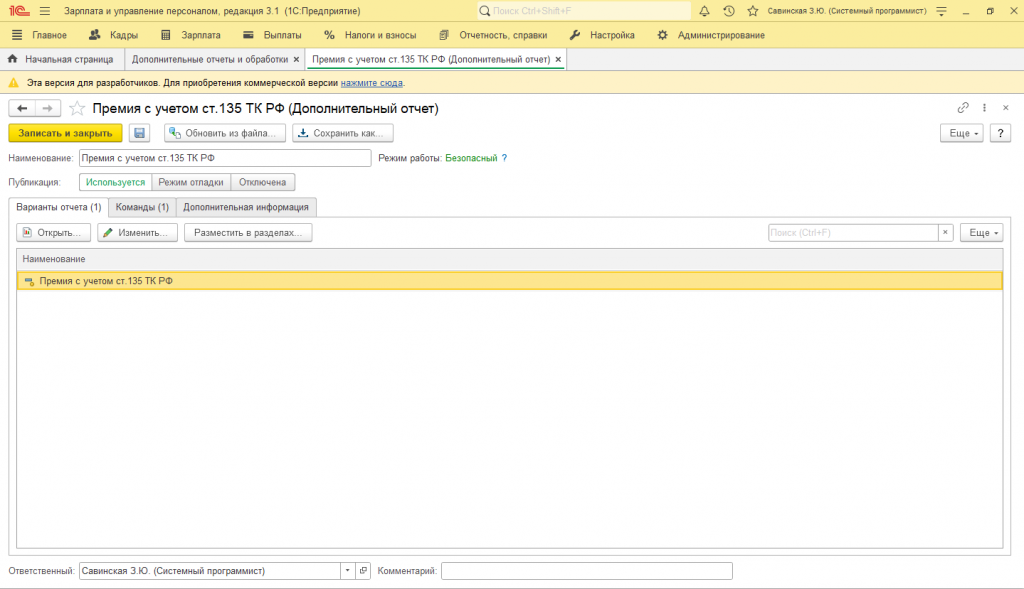Expand Еще dropdown next to search
This screenshot has width=1024, height=589.
tap(981, 232)
